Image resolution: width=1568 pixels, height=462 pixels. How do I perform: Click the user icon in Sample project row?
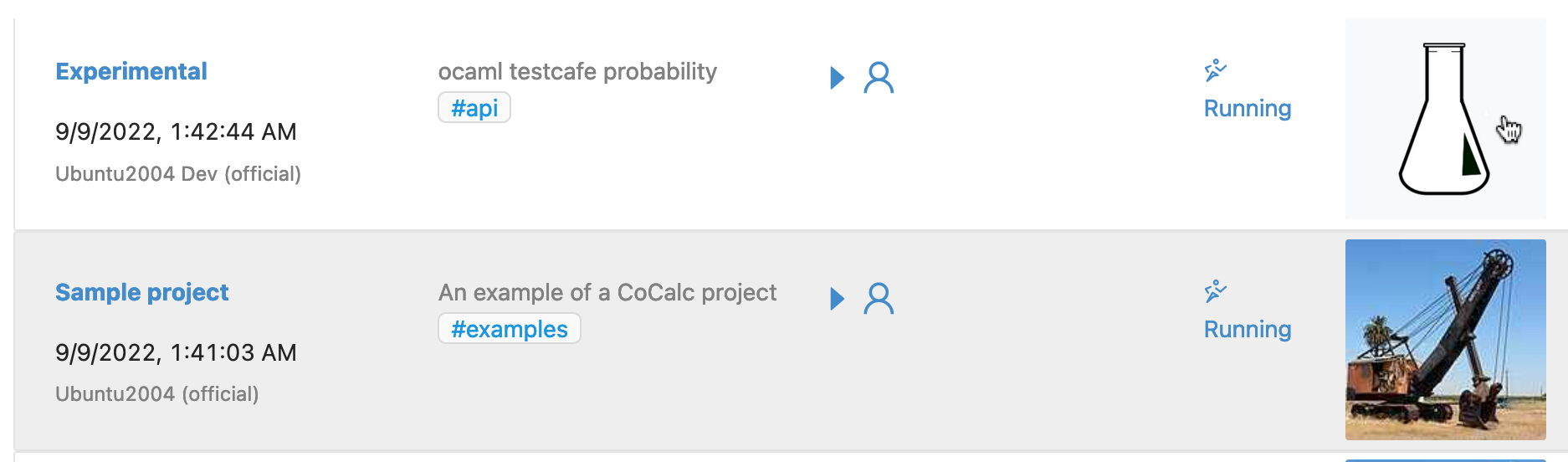tap(879, 299)
